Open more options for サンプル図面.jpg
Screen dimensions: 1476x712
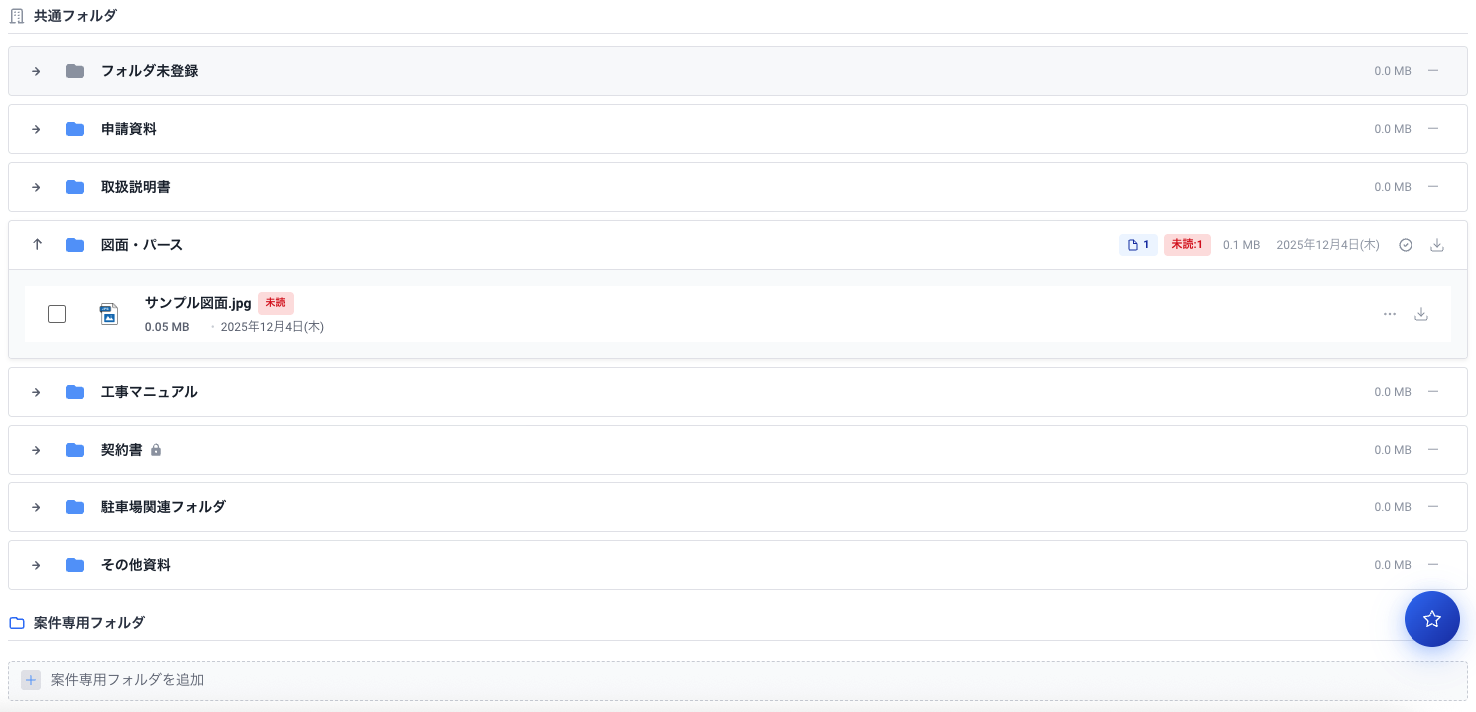pyautogui.click(x=1389, y=314)
